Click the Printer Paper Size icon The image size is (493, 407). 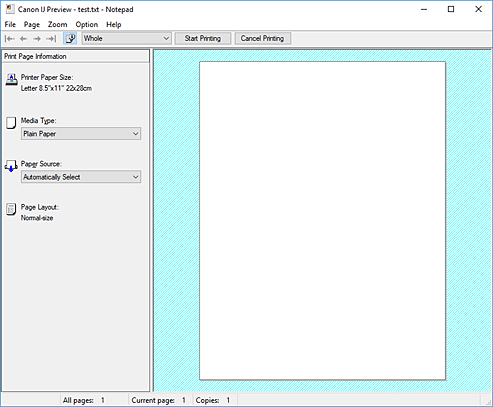[x=12, y=80]
